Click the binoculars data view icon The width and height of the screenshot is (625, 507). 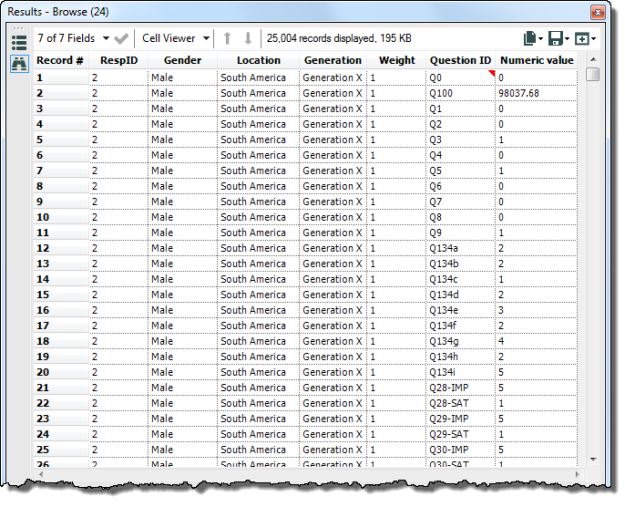(19, 64)
